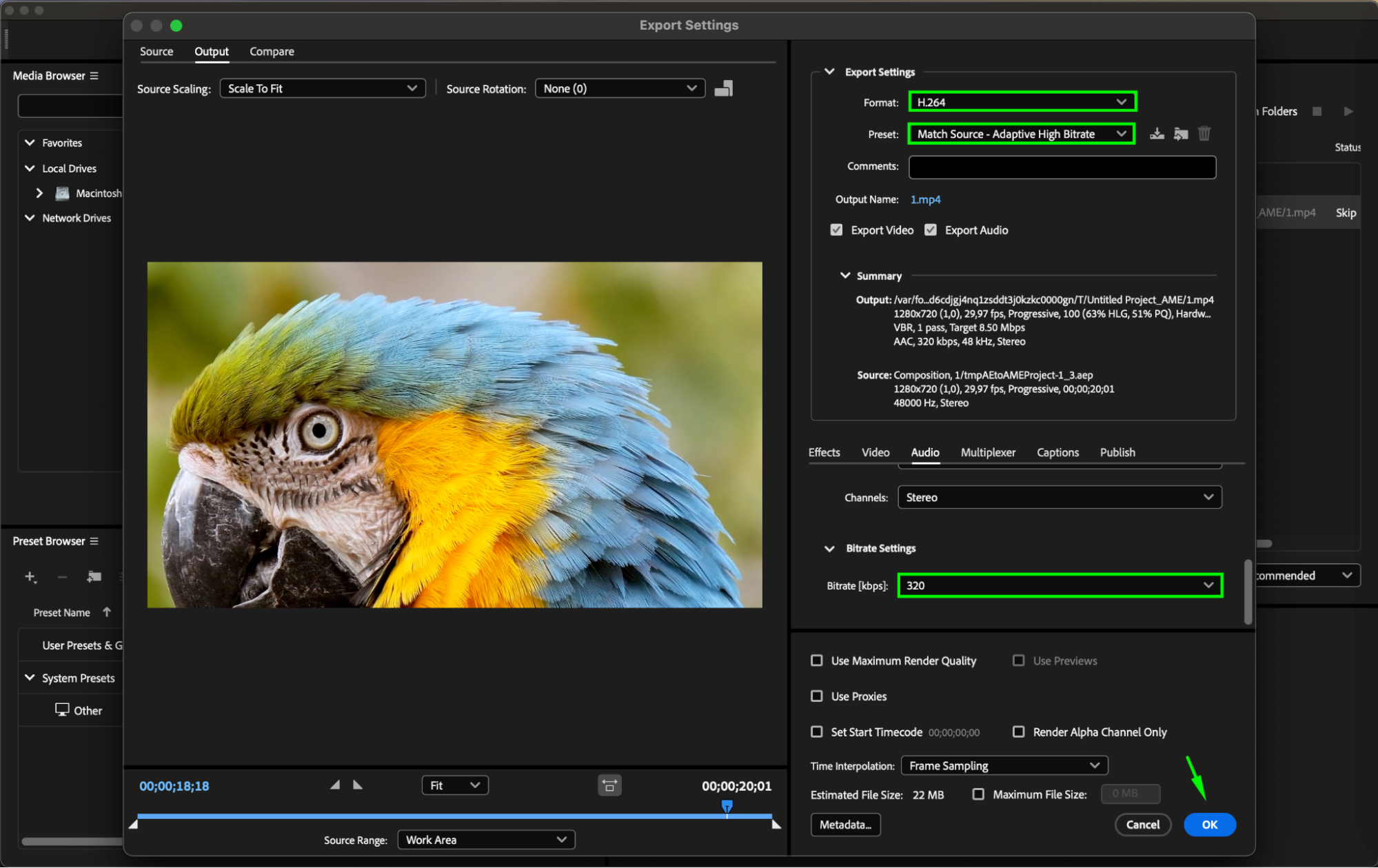
Task: Collapse the Summary section
Action: (x=845, y=275)
